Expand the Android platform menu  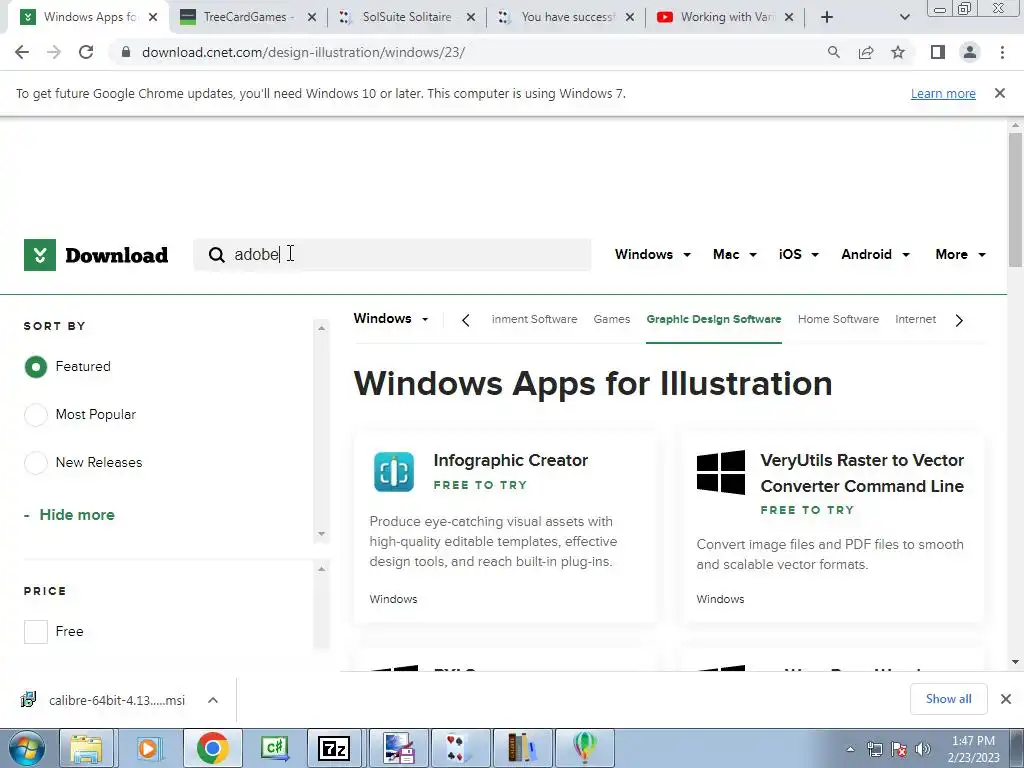click(875, 255)
